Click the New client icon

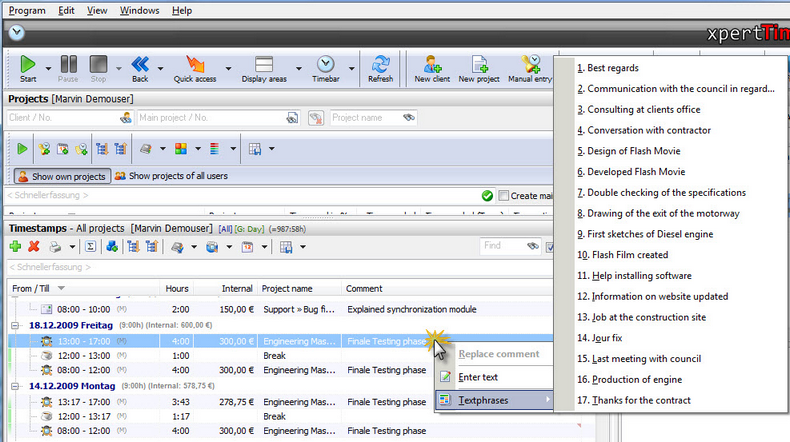pos(432,64)
